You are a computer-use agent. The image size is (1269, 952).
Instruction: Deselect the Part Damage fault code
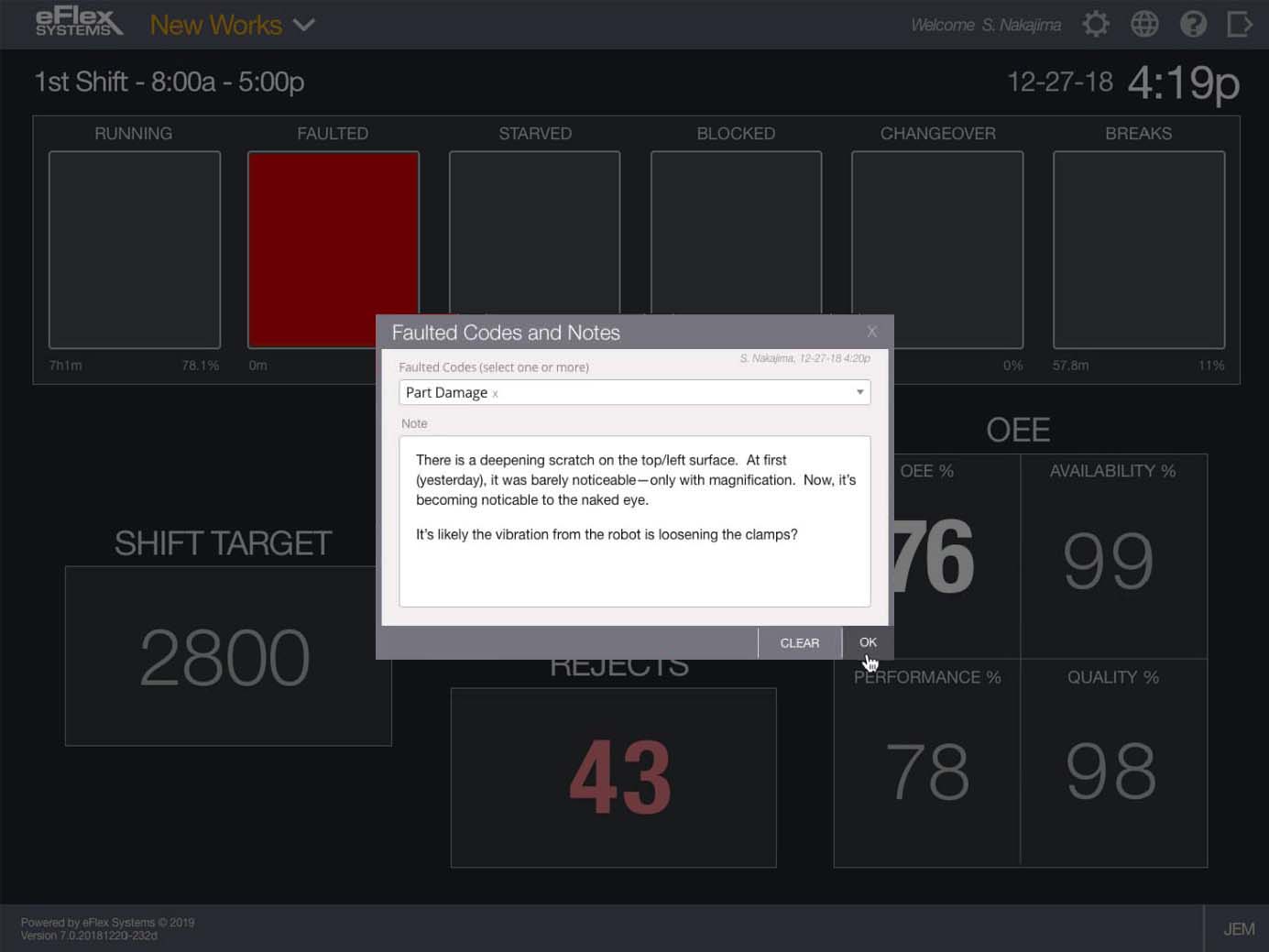[495, 394]
